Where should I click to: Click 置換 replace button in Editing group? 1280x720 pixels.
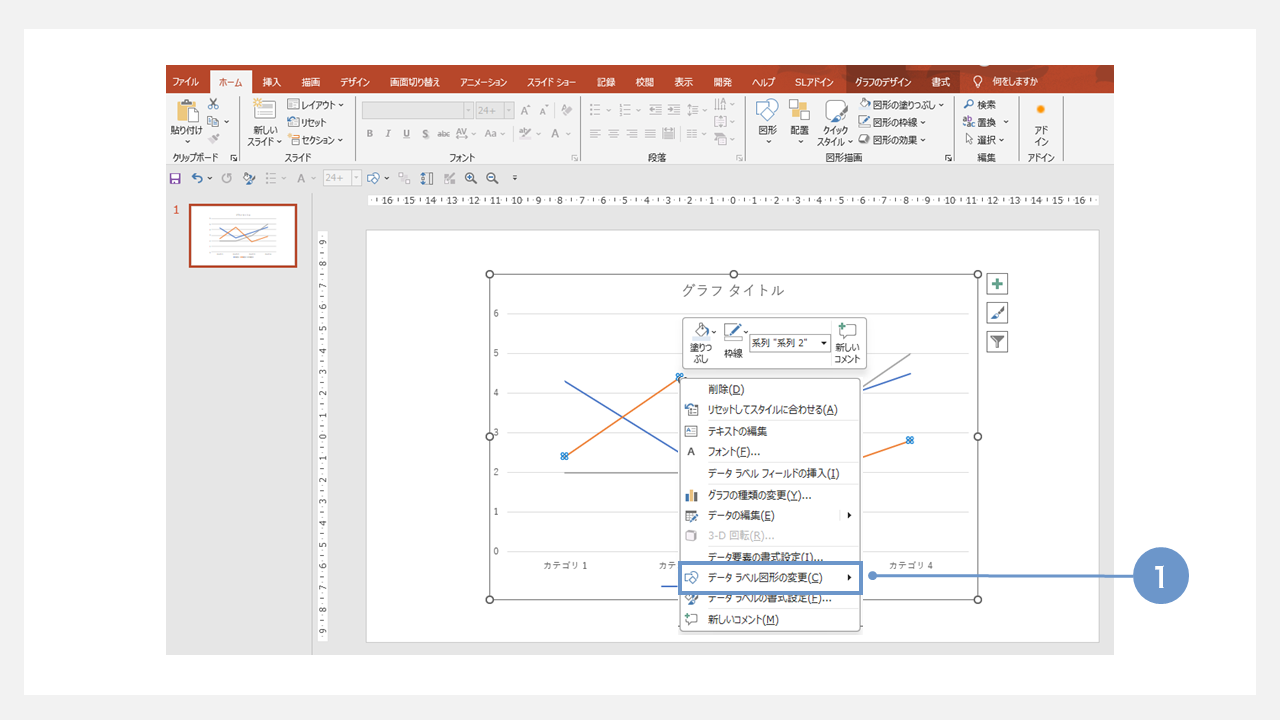tap(986, 122)
